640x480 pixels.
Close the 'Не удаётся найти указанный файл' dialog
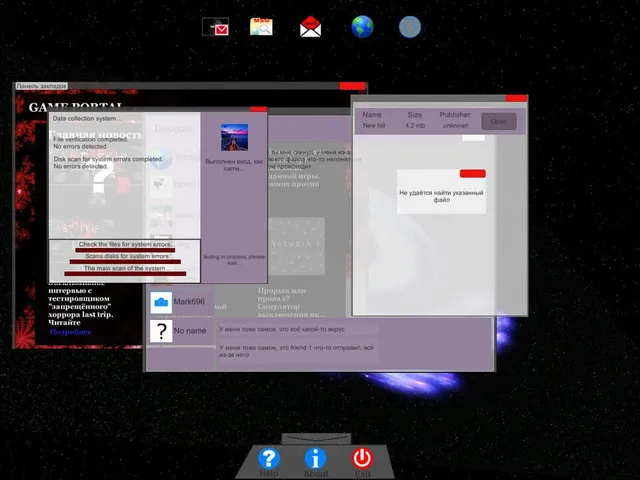[473, 173]
